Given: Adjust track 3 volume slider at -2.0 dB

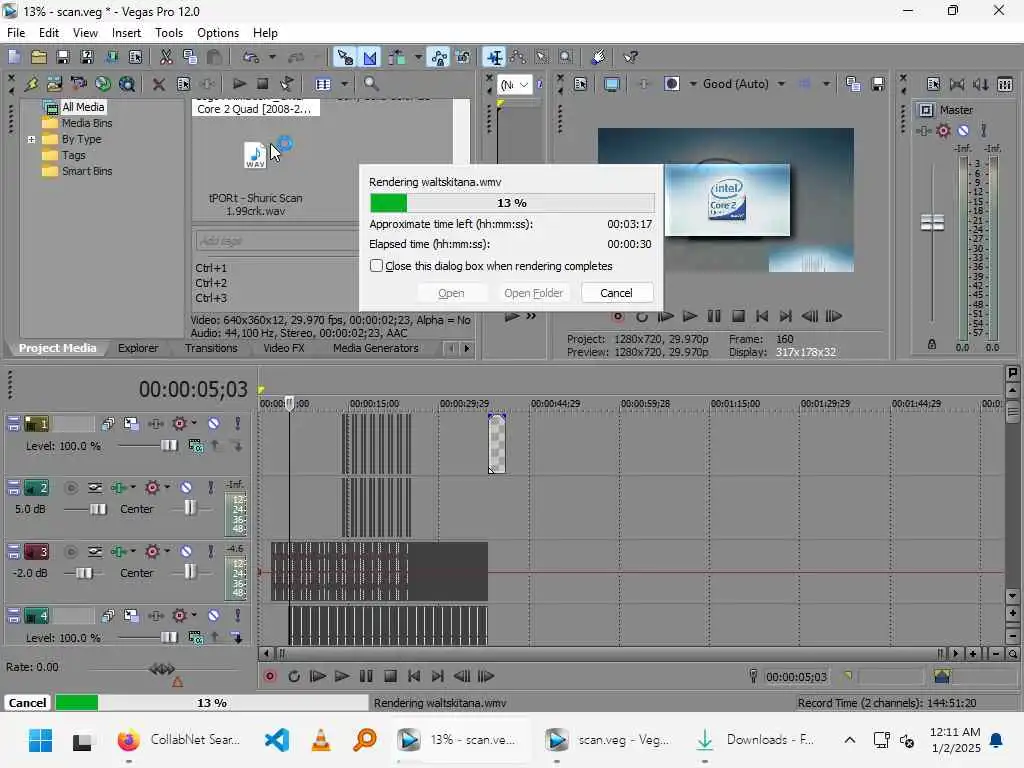Looking at the screenshot, I should [x=84, y=573].
